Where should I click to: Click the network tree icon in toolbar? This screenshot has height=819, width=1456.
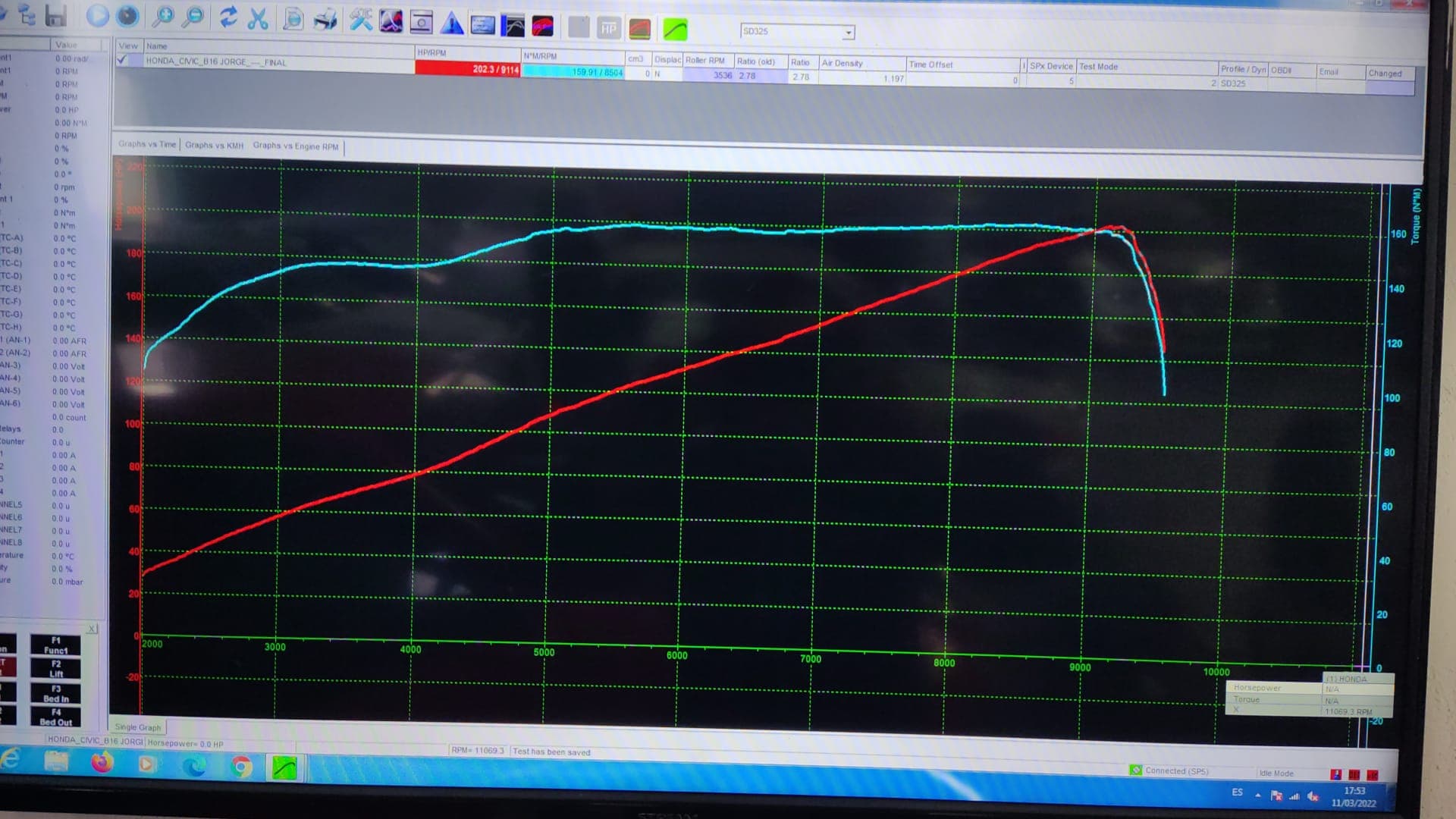pyautogui.click(x=26, y=15)
